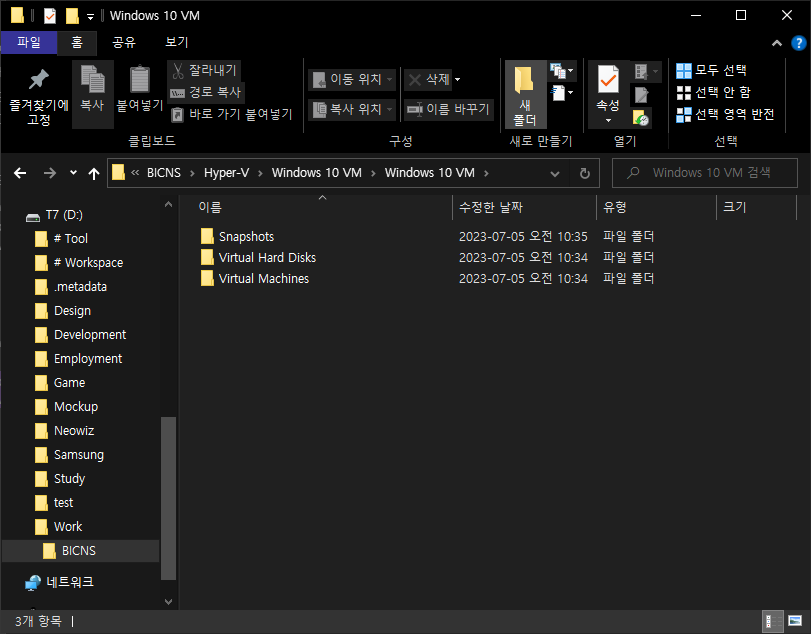Pin the folder to Quick access
Screen dimensions: 811x634
tap(39, 96)
